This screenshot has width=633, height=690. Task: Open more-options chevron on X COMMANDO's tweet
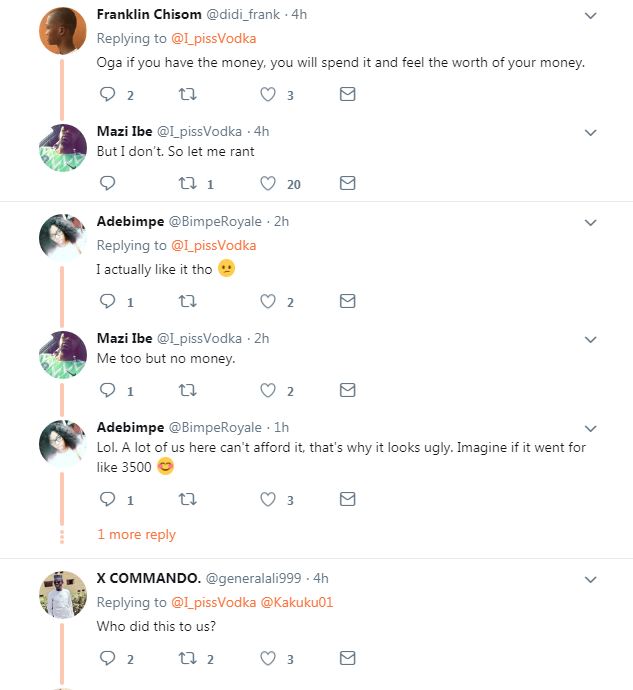[590, 579]
